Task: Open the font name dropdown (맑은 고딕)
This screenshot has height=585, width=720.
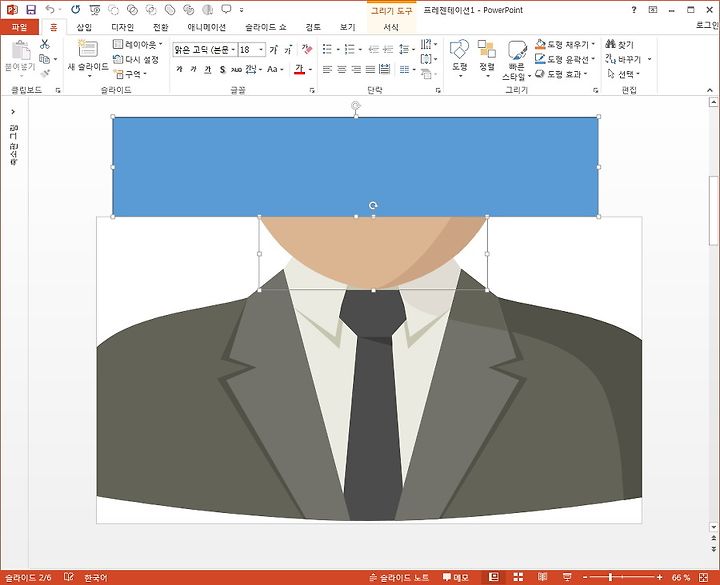Action: [x=233, y=50]
